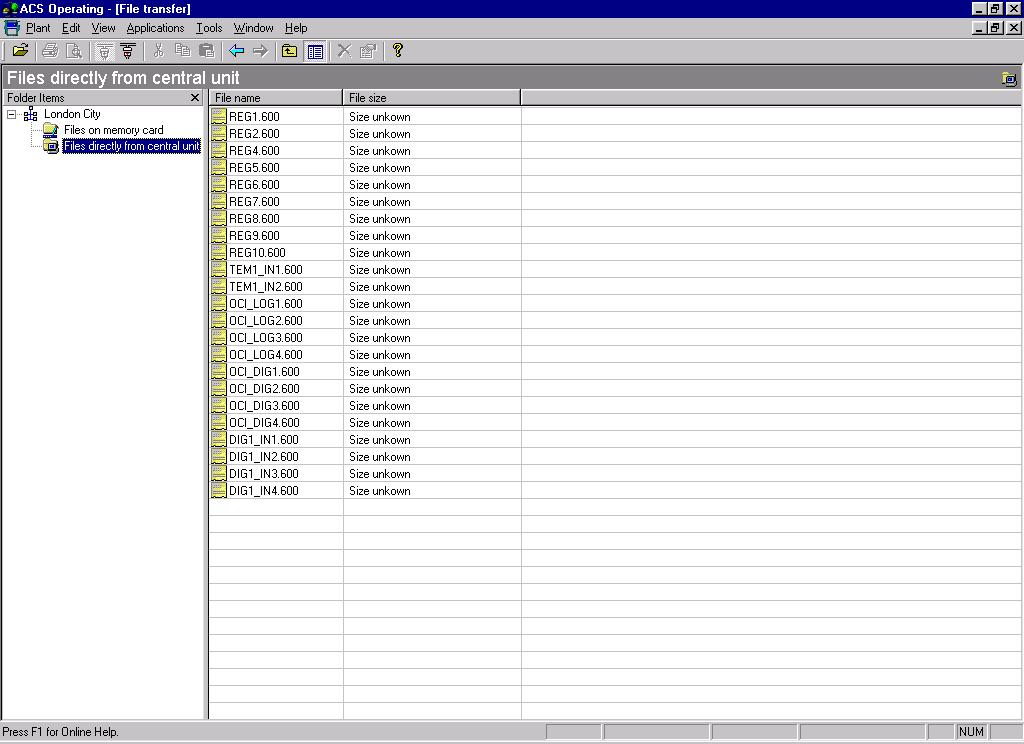Image resolution: width=1024 pixels, height=744 pixels.
Task: Open the View menu
Action: pos(103,28)
